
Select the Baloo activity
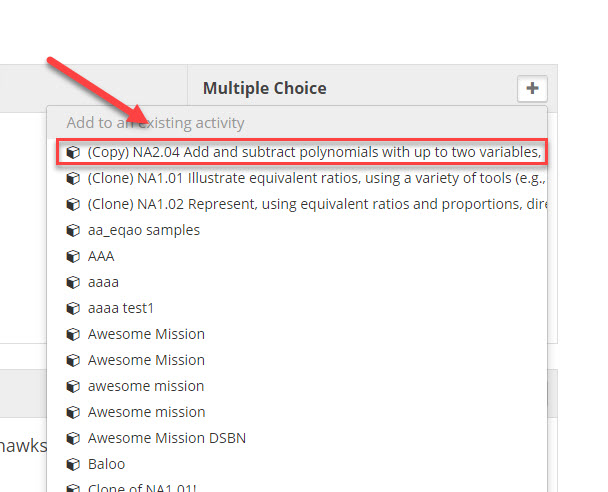297,464
